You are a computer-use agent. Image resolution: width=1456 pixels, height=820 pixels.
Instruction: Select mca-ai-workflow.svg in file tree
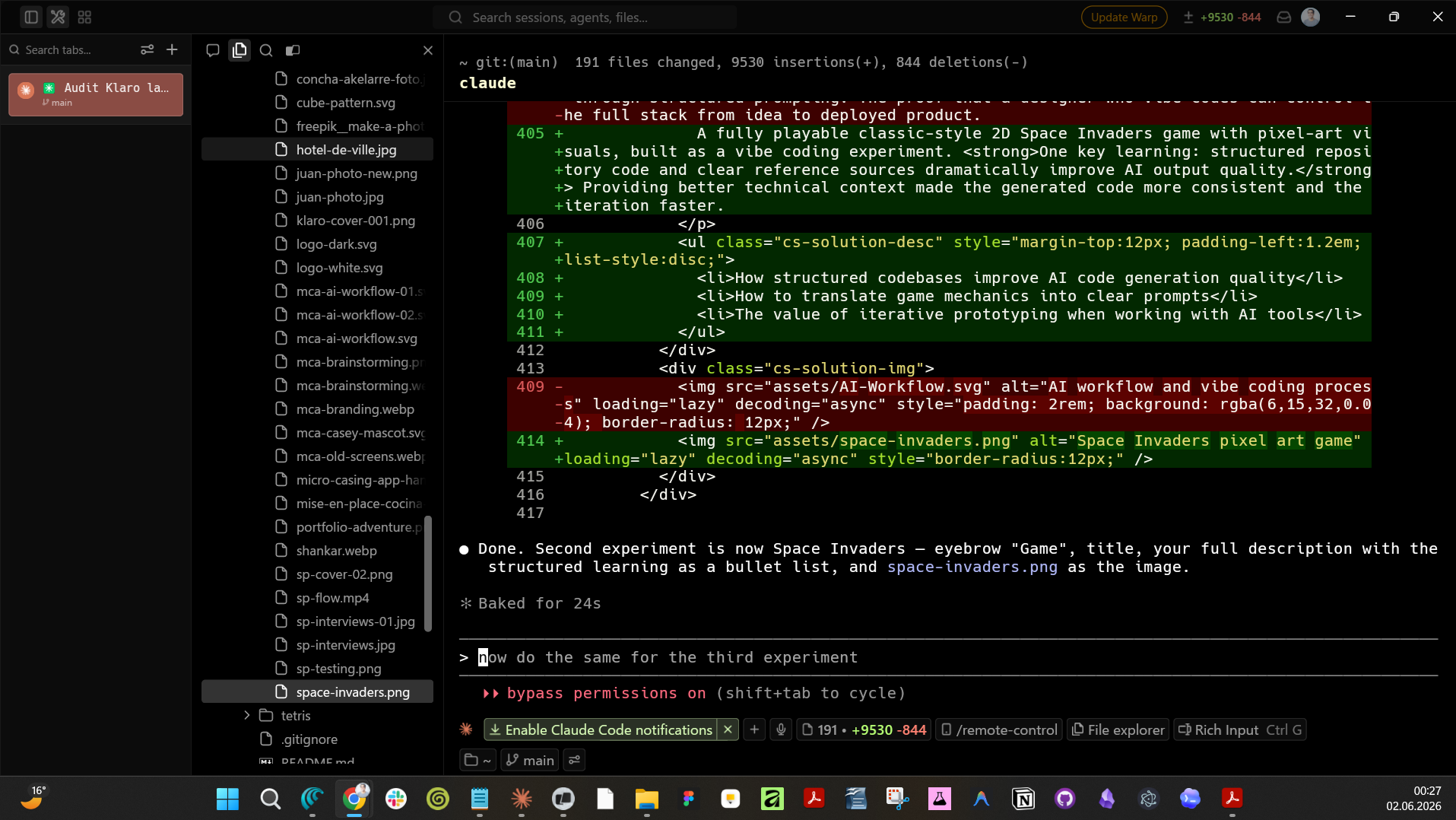(317, 338)
